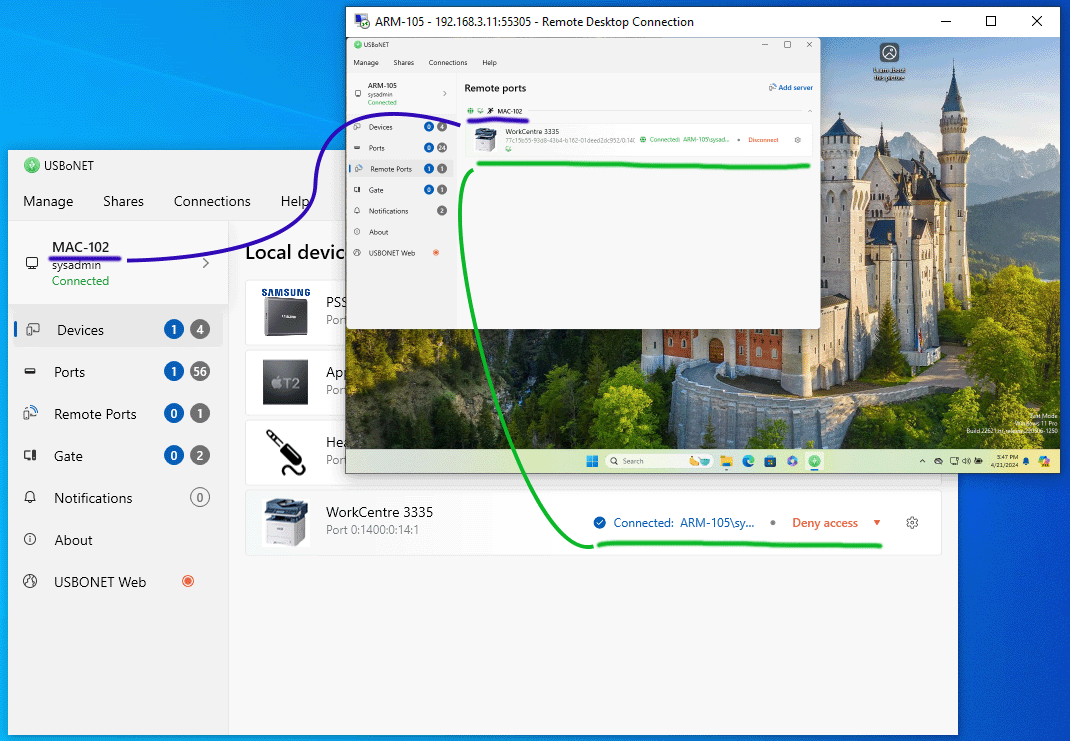The height and width of the screenshot is (741, 1070).
Task: Open Microsoft Store from remote taskbar
Action: coord(770,461)
